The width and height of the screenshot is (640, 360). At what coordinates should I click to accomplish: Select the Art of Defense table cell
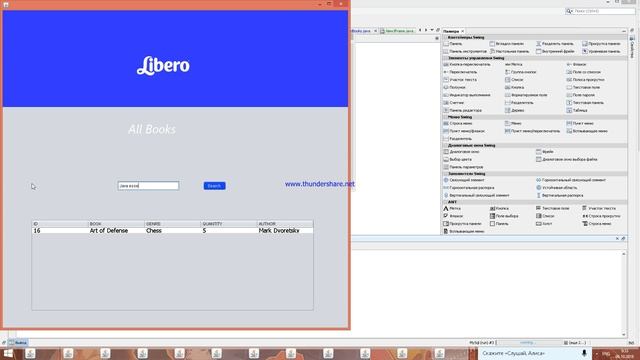pos(116,231)
